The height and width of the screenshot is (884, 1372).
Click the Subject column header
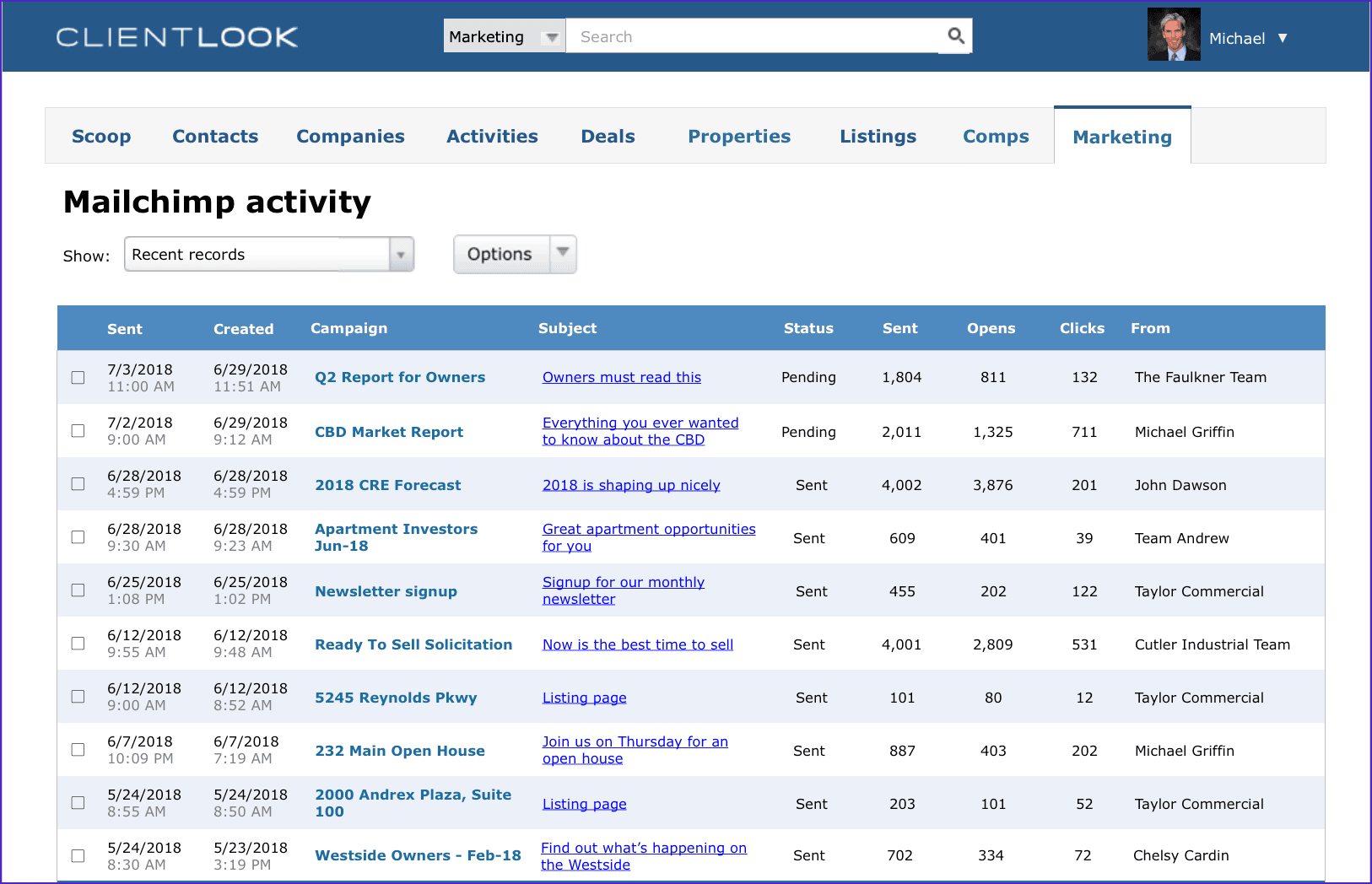point(567,328)
